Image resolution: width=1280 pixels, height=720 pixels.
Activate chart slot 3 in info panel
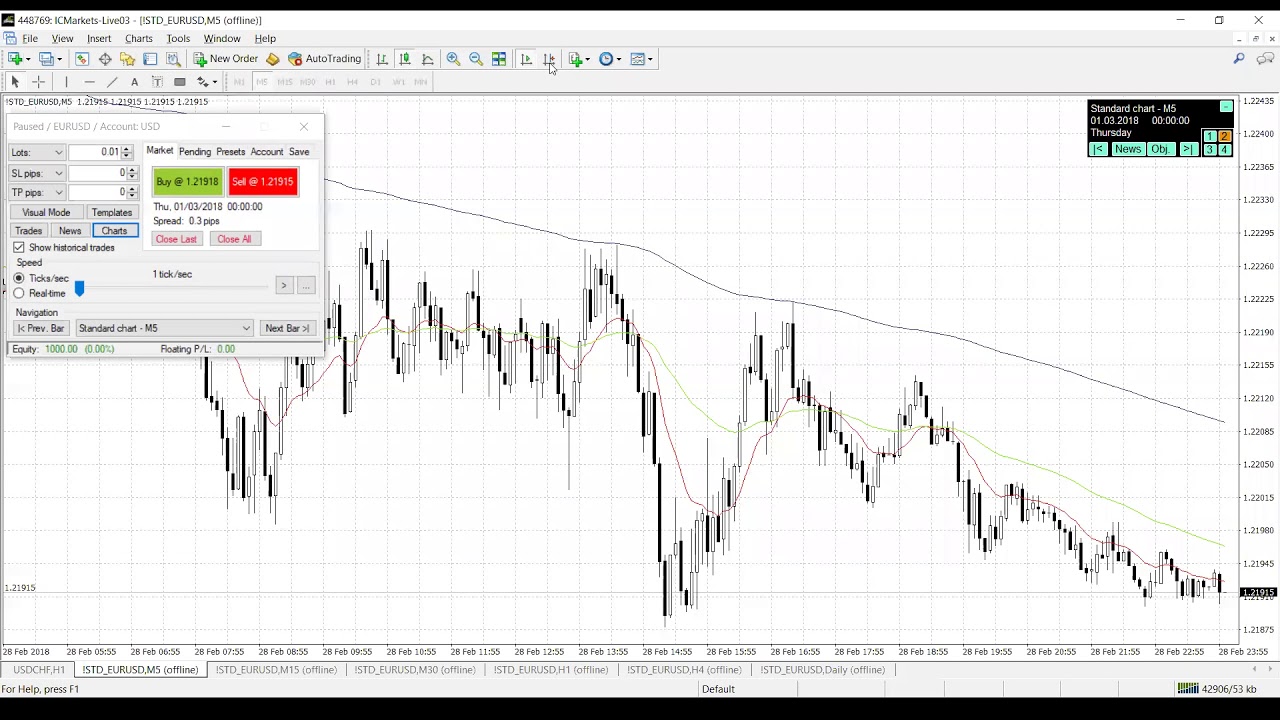tap(1209, 150)
